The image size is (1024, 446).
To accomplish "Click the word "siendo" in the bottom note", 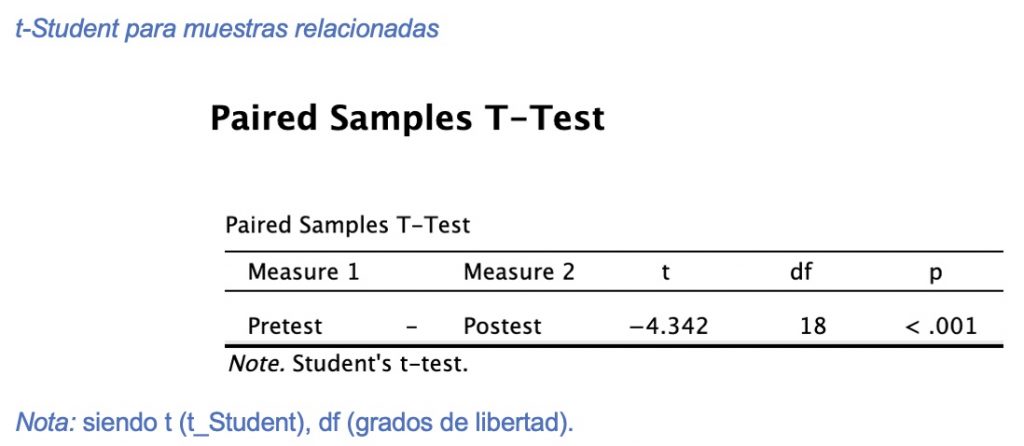I will (114, 422).
